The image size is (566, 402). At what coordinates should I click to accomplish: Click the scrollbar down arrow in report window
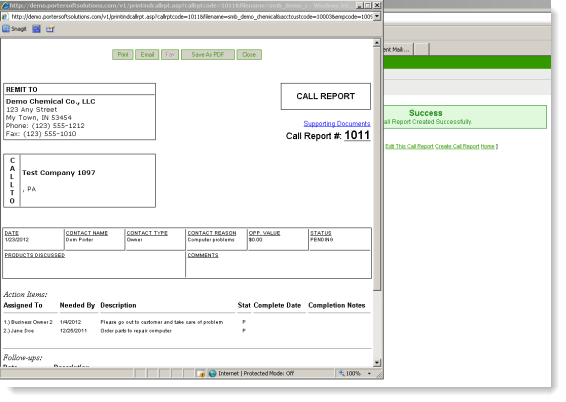[x=377, y=363]
